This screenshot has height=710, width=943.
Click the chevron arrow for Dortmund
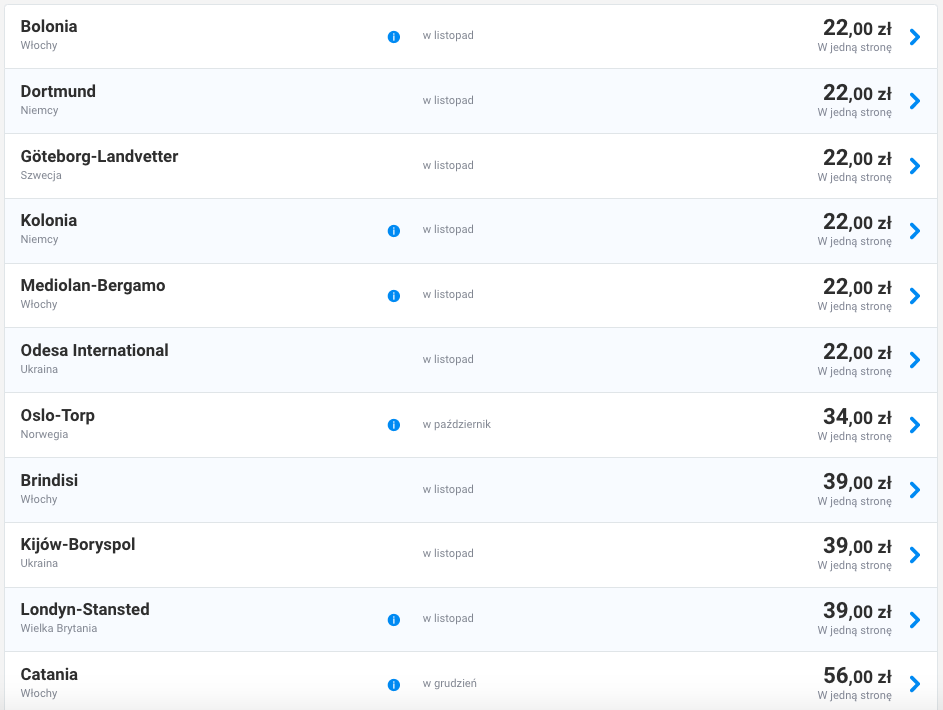tap(914, 101)
